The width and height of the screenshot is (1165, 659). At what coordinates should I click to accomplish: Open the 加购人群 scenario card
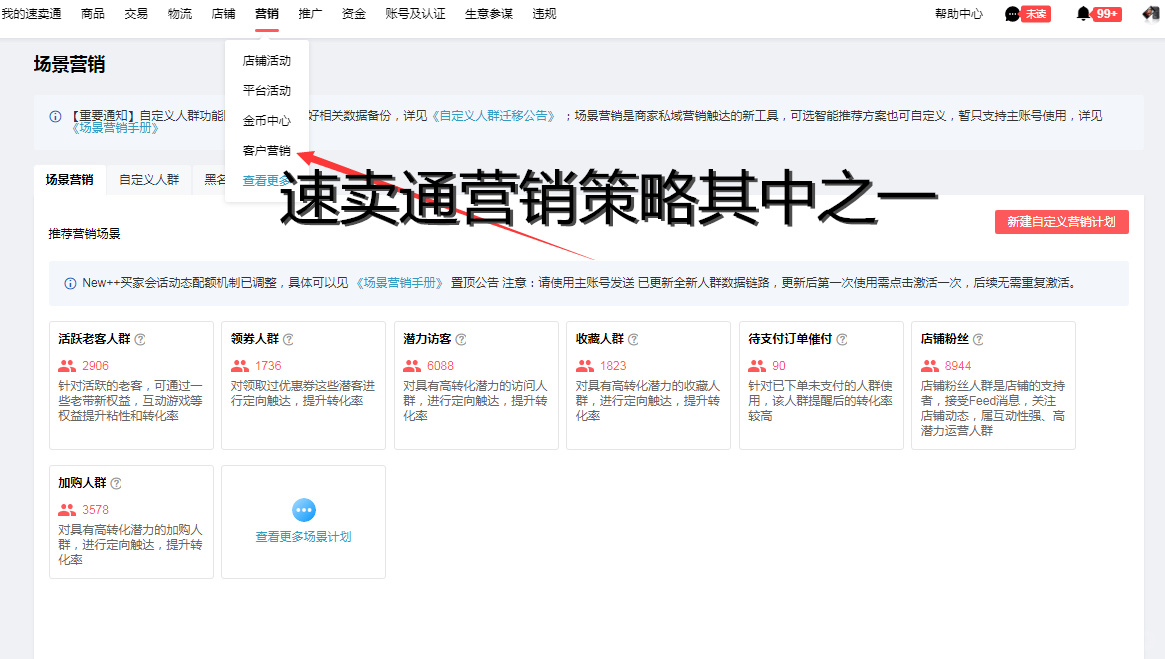coord(132,522)
